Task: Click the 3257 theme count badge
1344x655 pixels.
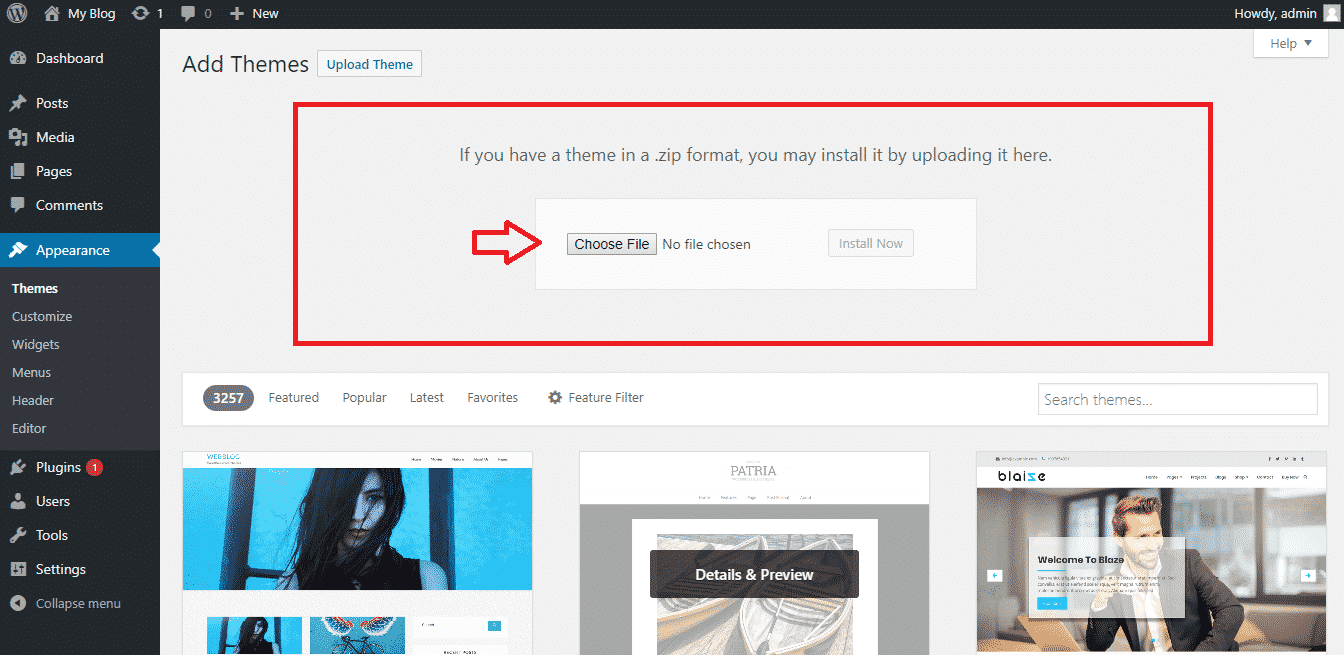Action: (229, 397)
